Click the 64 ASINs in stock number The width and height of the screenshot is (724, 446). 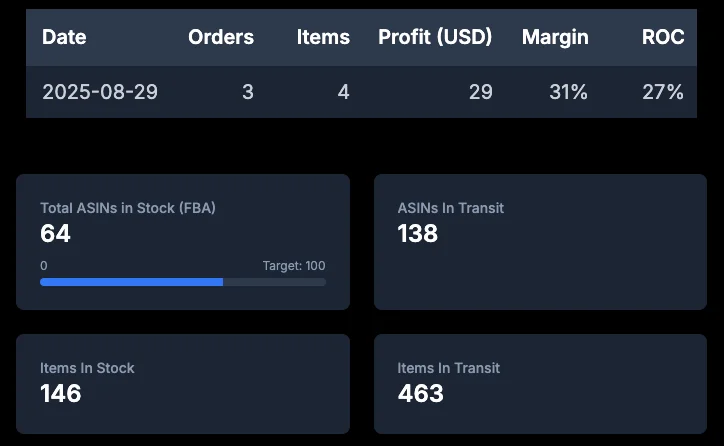click(55, 233)
